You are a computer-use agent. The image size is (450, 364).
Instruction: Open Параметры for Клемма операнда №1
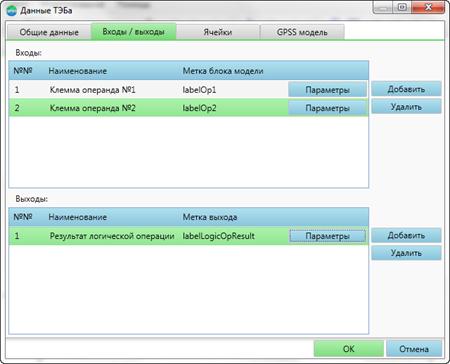coord(327,90)
